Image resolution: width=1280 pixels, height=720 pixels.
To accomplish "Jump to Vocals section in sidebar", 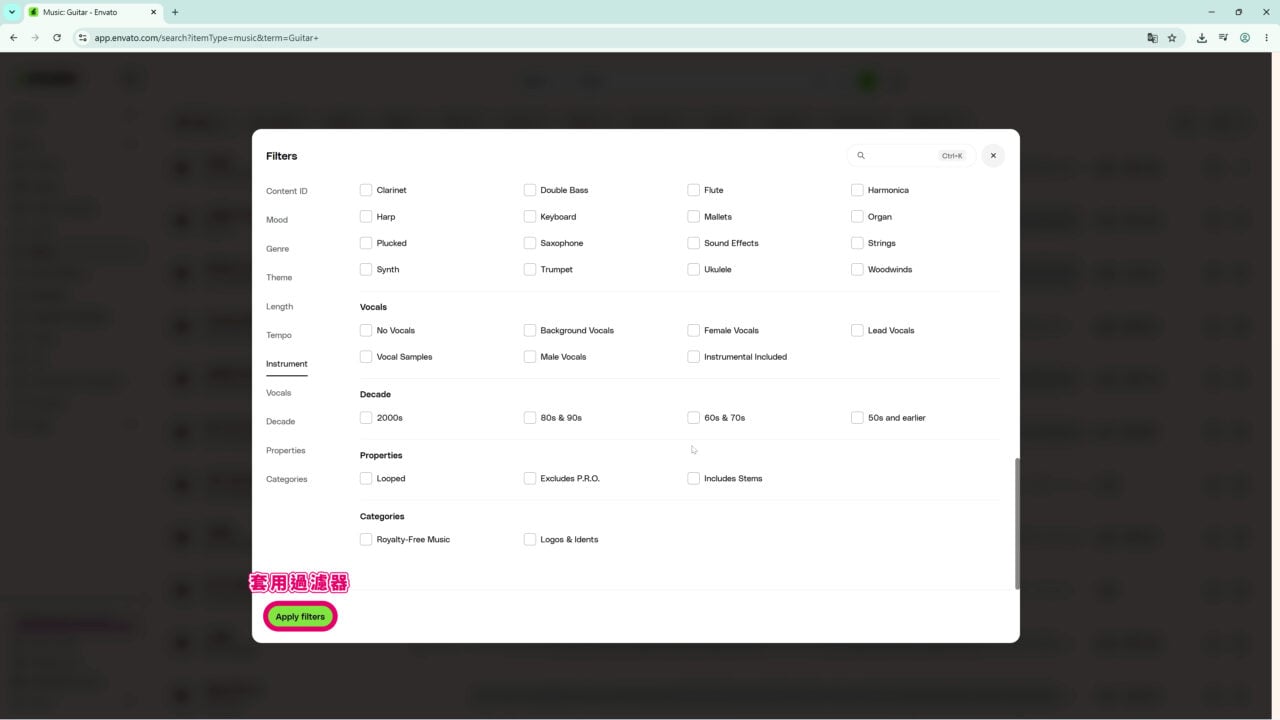I will click(x=279, y=393).
